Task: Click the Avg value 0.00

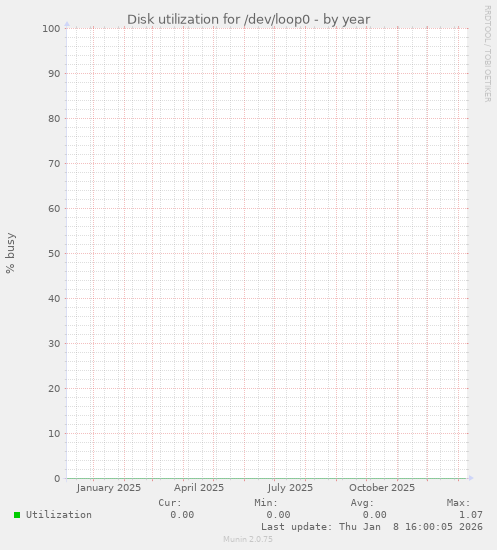Action: pos(375,515)
